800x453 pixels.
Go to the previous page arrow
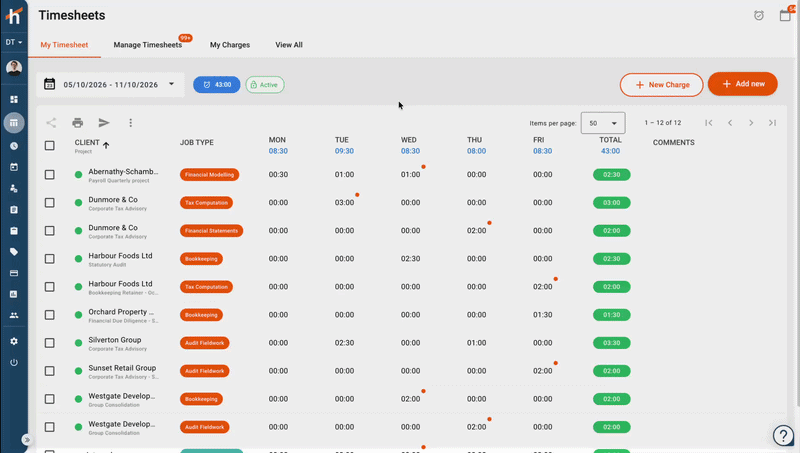click(x=730, y=122)
